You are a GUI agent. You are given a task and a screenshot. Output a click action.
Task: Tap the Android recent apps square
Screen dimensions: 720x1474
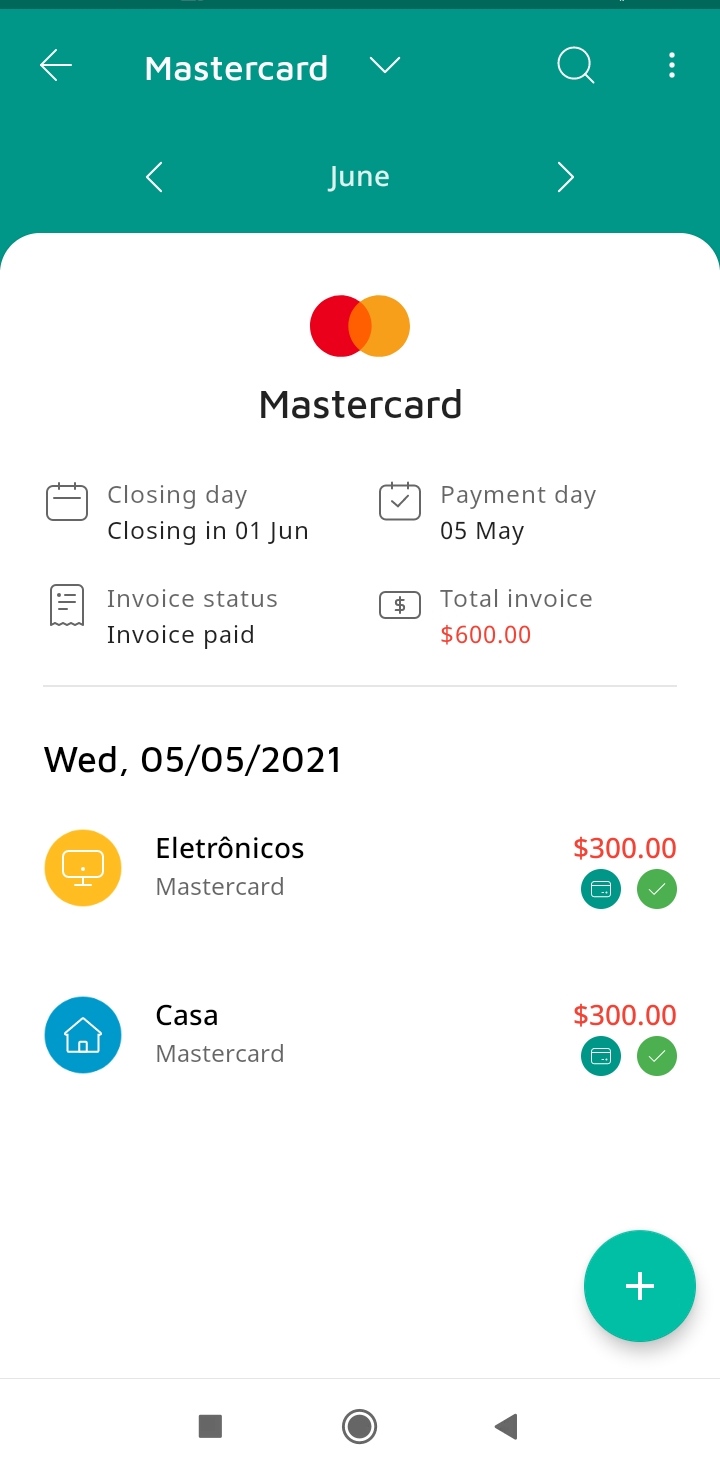(210, 1426)
